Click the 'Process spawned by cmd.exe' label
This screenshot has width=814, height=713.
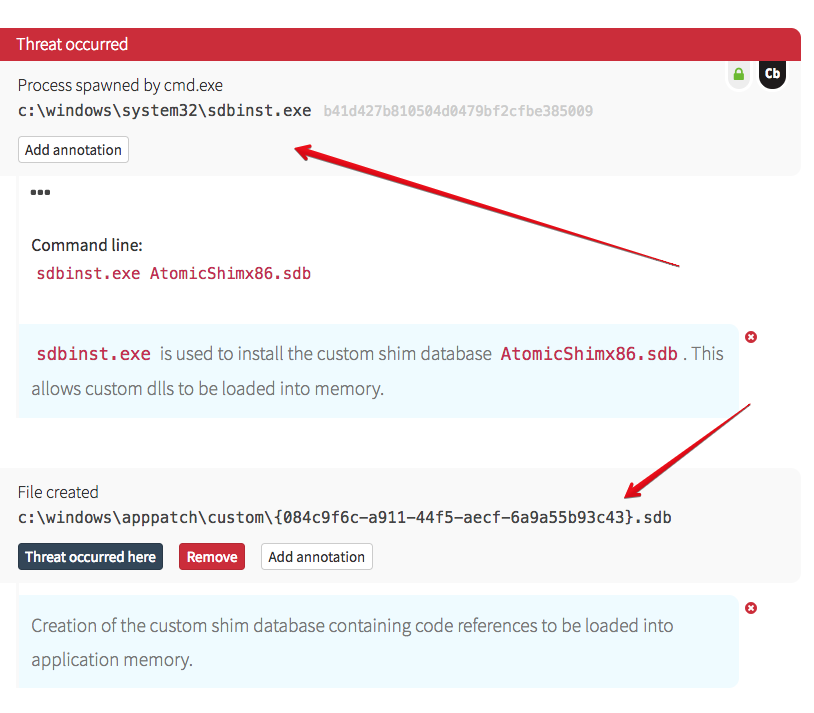[x=120, y=86]
